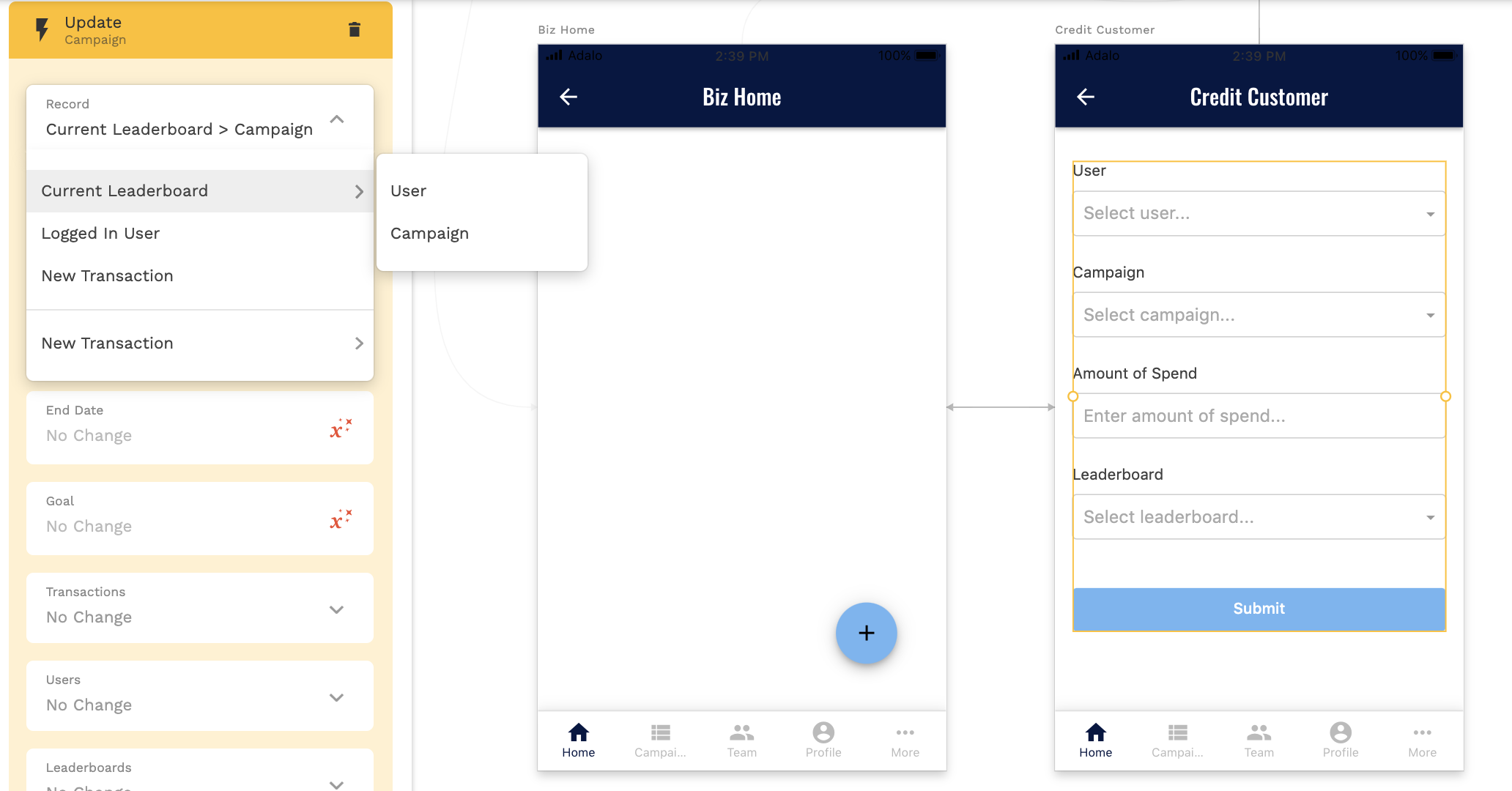Open the Select leaderboard dropdown

point(1258,517)
